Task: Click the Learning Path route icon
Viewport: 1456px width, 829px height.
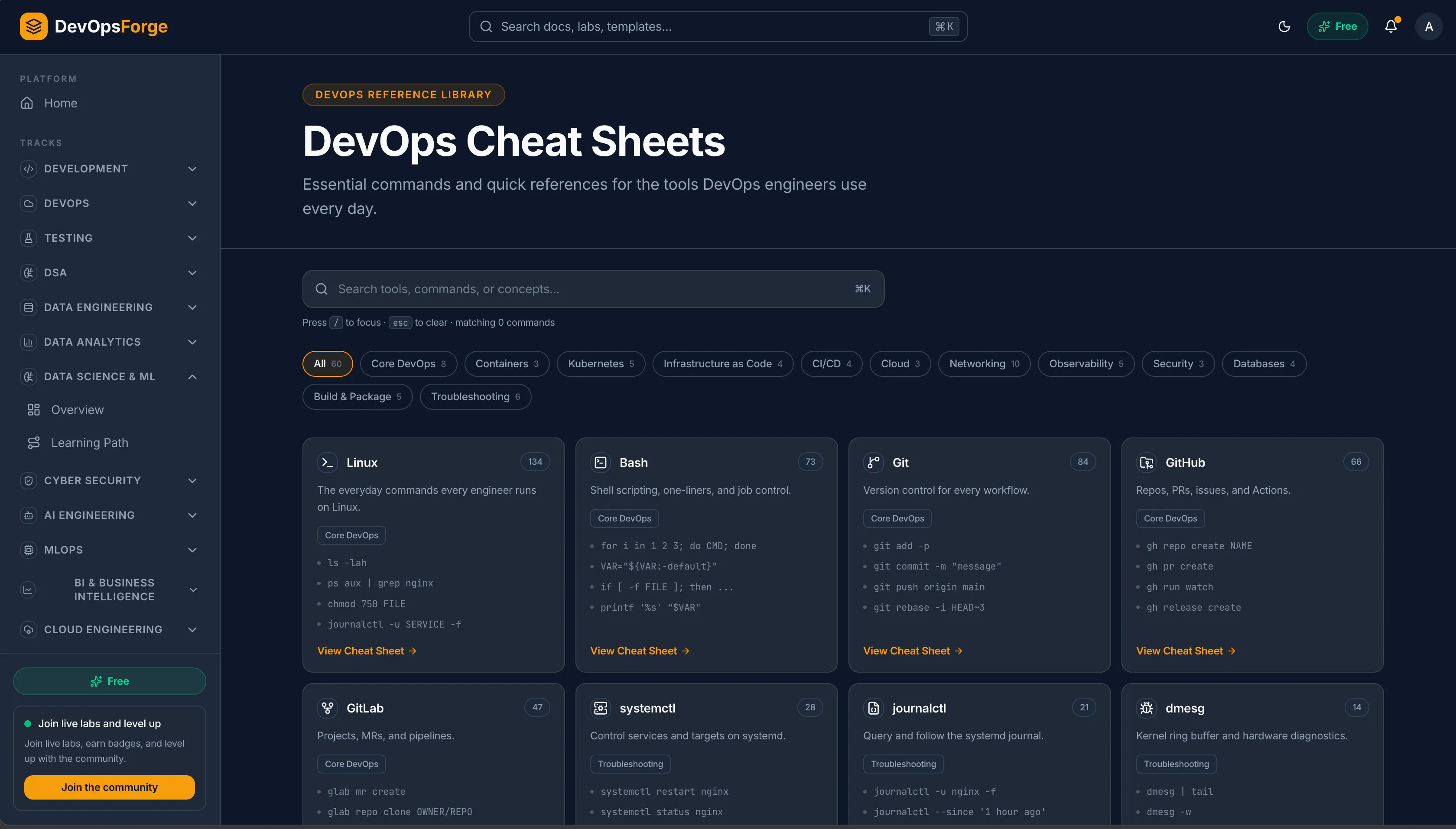Action: [x=34, y=443]
